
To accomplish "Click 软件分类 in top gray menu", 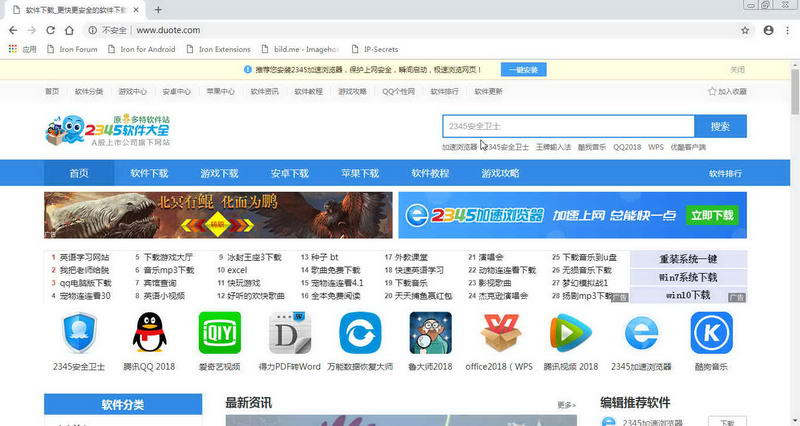I will [x=89, y=91].
